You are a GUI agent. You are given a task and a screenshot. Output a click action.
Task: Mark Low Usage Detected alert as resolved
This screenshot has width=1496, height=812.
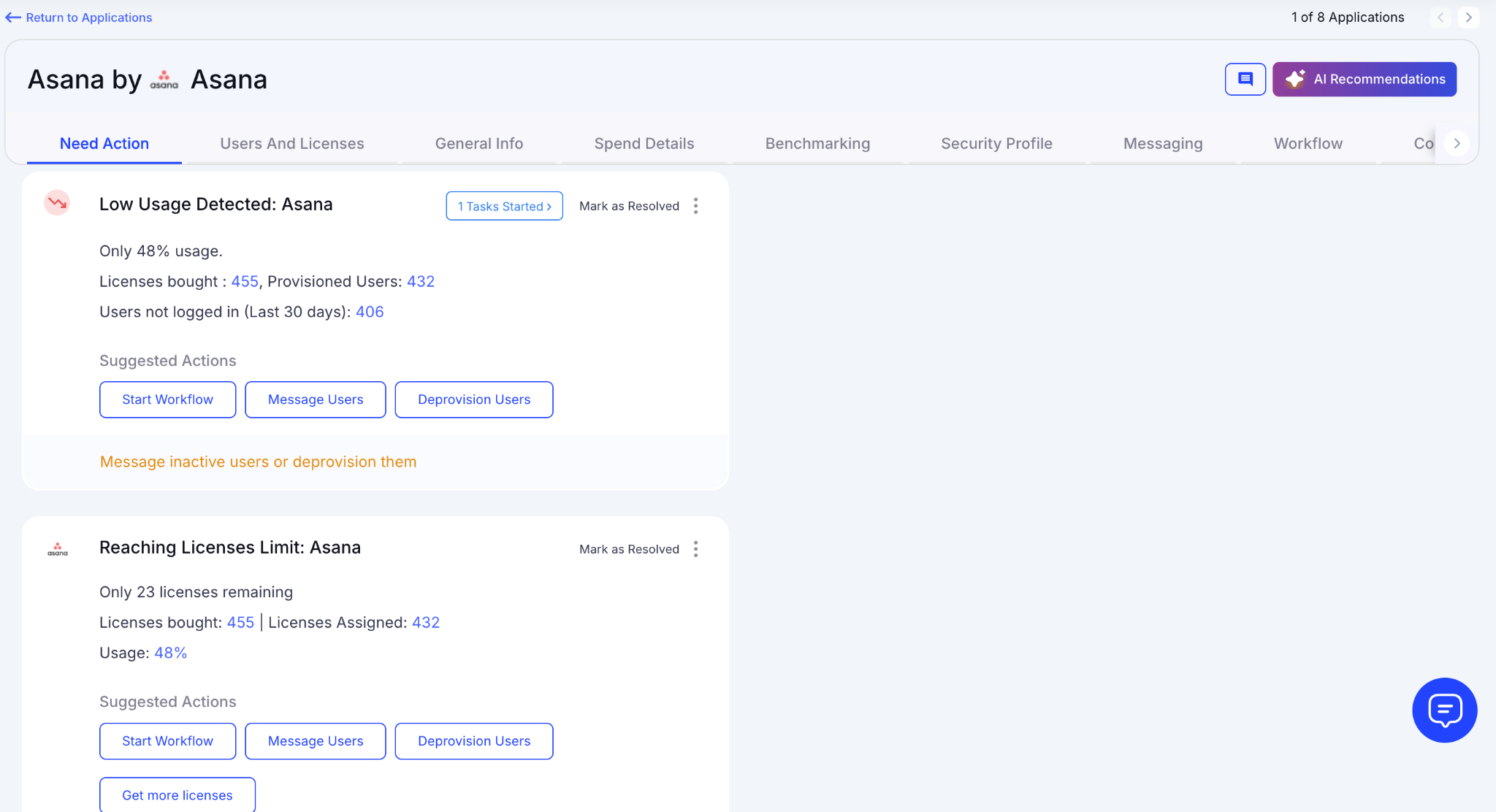628,206
